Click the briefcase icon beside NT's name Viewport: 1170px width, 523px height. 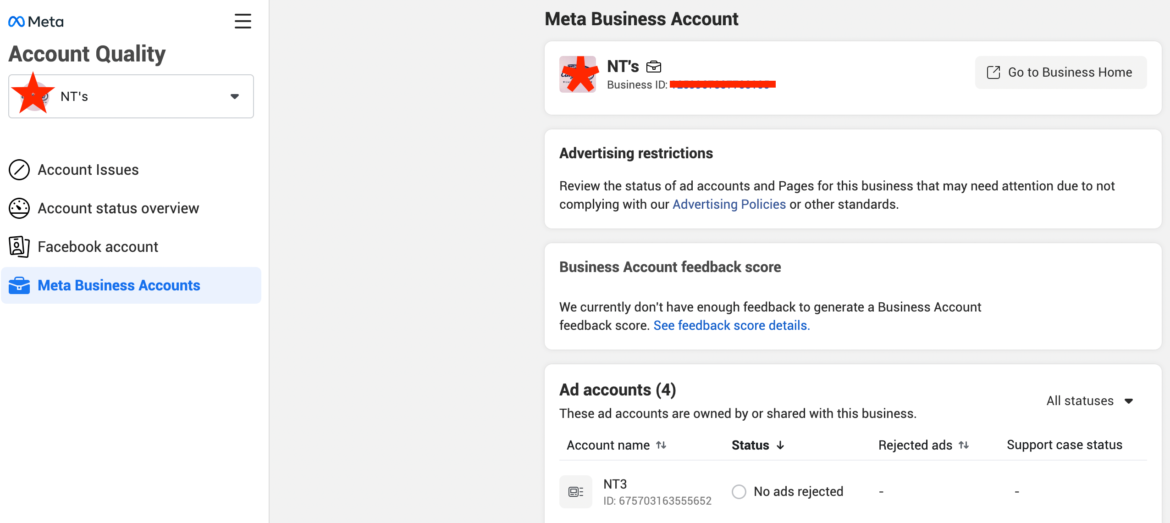pyautogui.click(x=654, y=67)
